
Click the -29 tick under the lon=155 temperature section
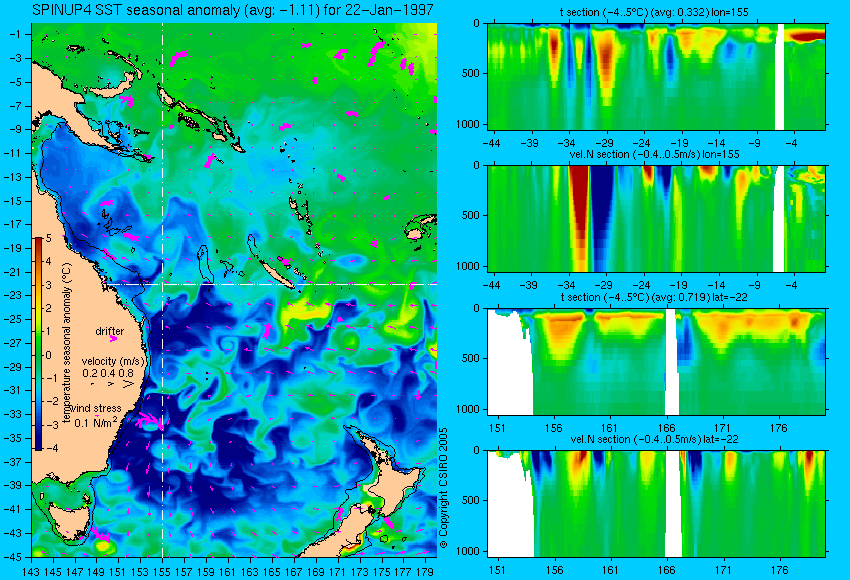click(x=604, y=143)
